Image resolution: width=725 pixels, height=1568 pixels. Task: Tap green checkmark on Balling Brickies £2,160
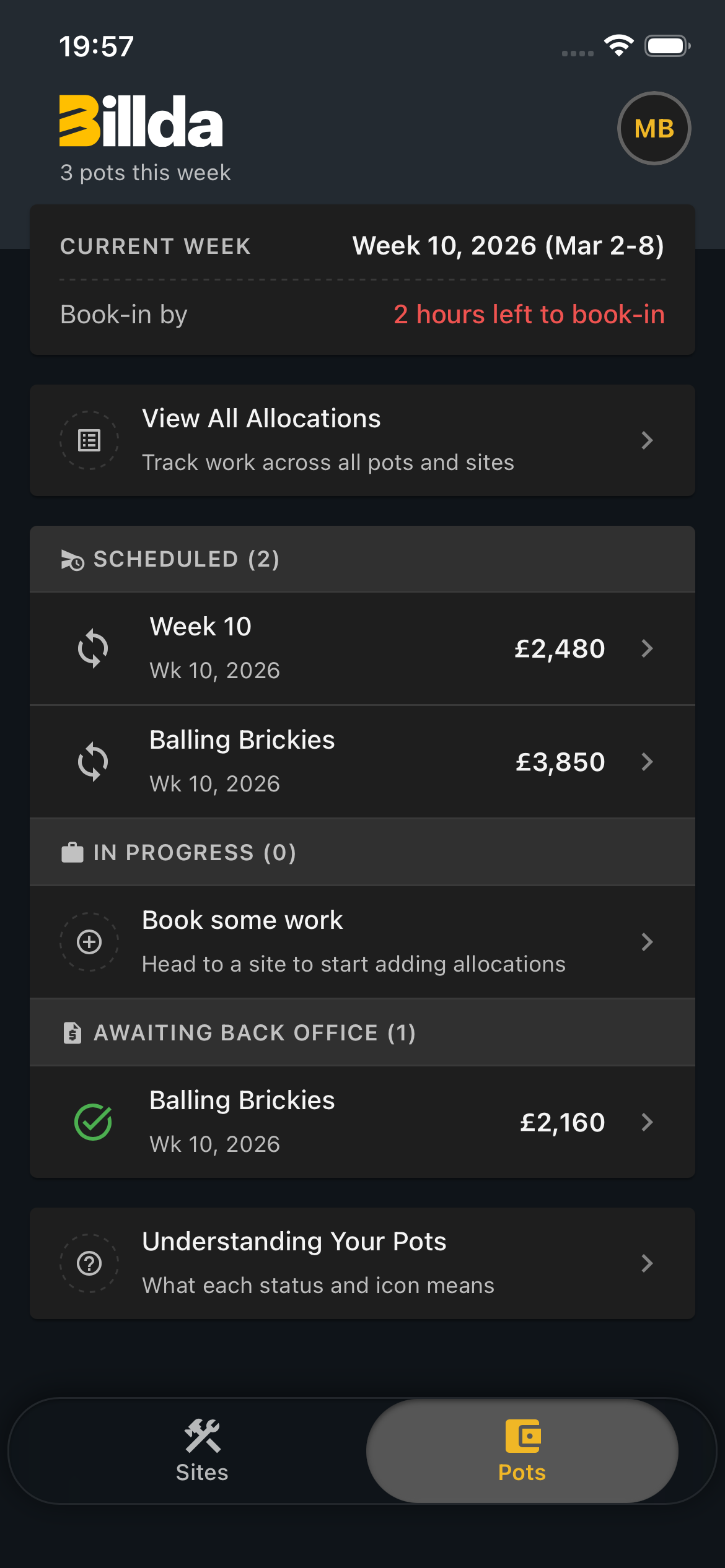(x=93, y=1122)
